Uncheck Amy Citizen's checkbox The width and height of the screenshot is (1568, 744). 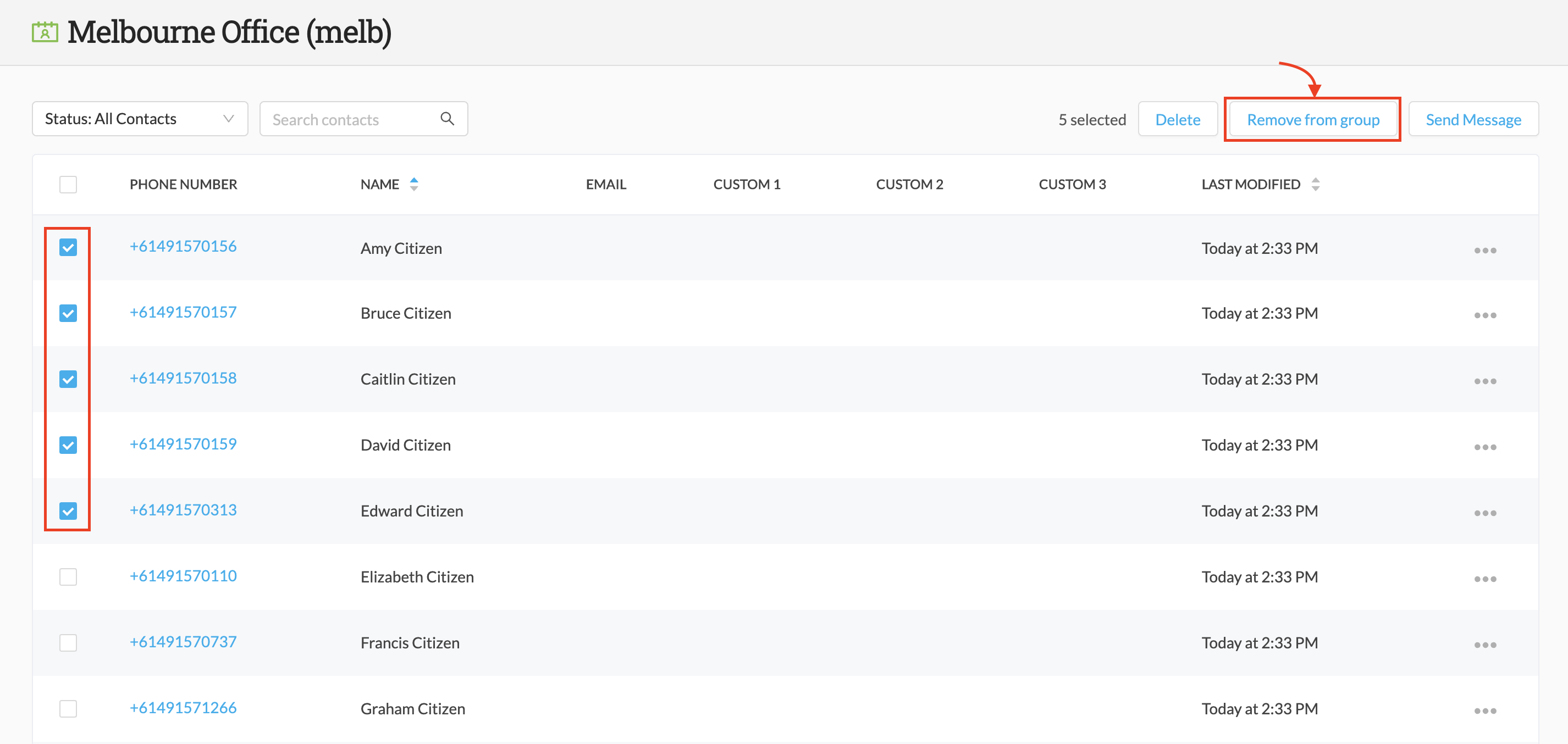(68, 248)
